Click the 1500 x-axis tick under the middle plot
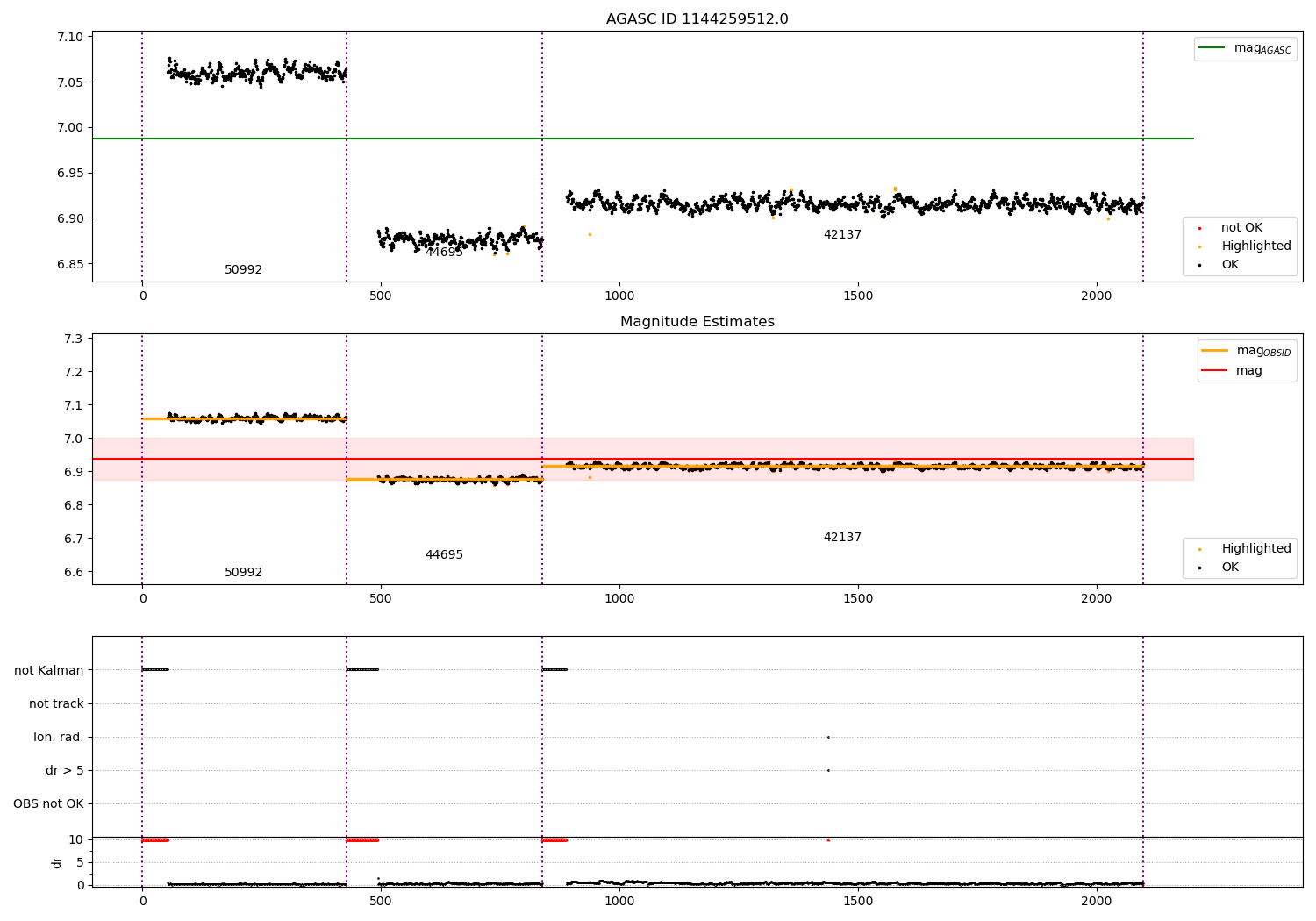Screen dimensions: 1316x921 [x=858, y=599]
